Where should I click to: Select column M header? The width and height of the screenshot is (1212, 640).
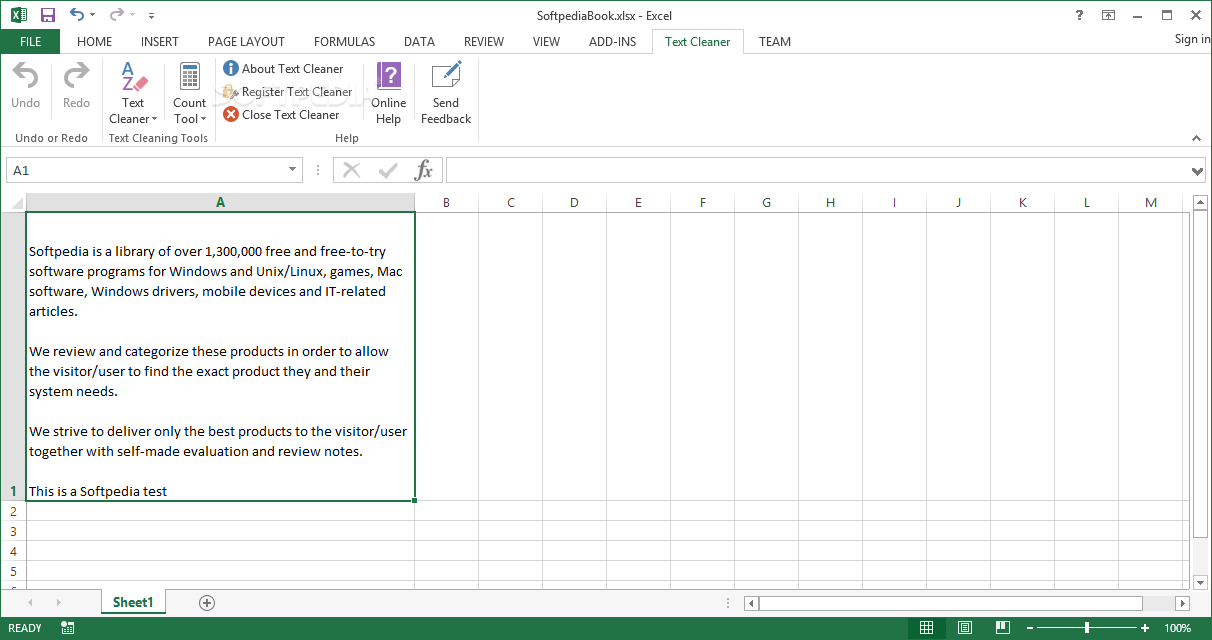pos(1150,203)
